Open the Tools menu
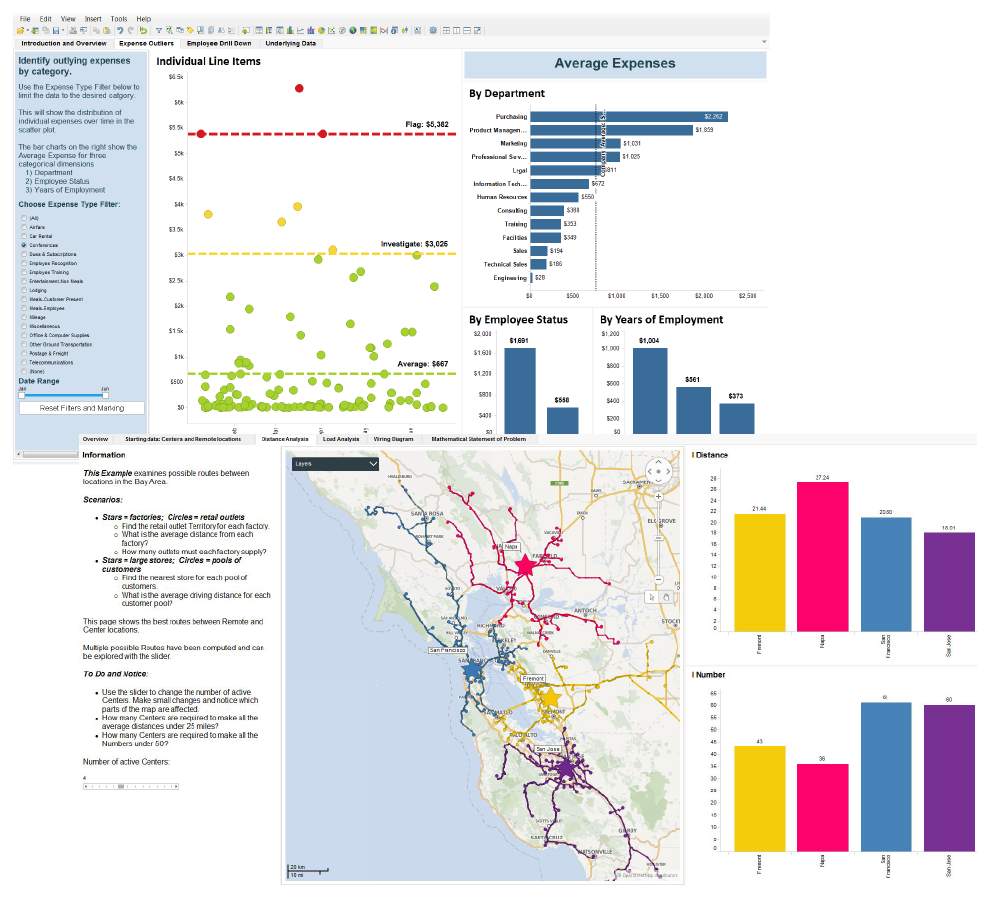The height and width of the screenshot is (900, 987). (120, 18)
